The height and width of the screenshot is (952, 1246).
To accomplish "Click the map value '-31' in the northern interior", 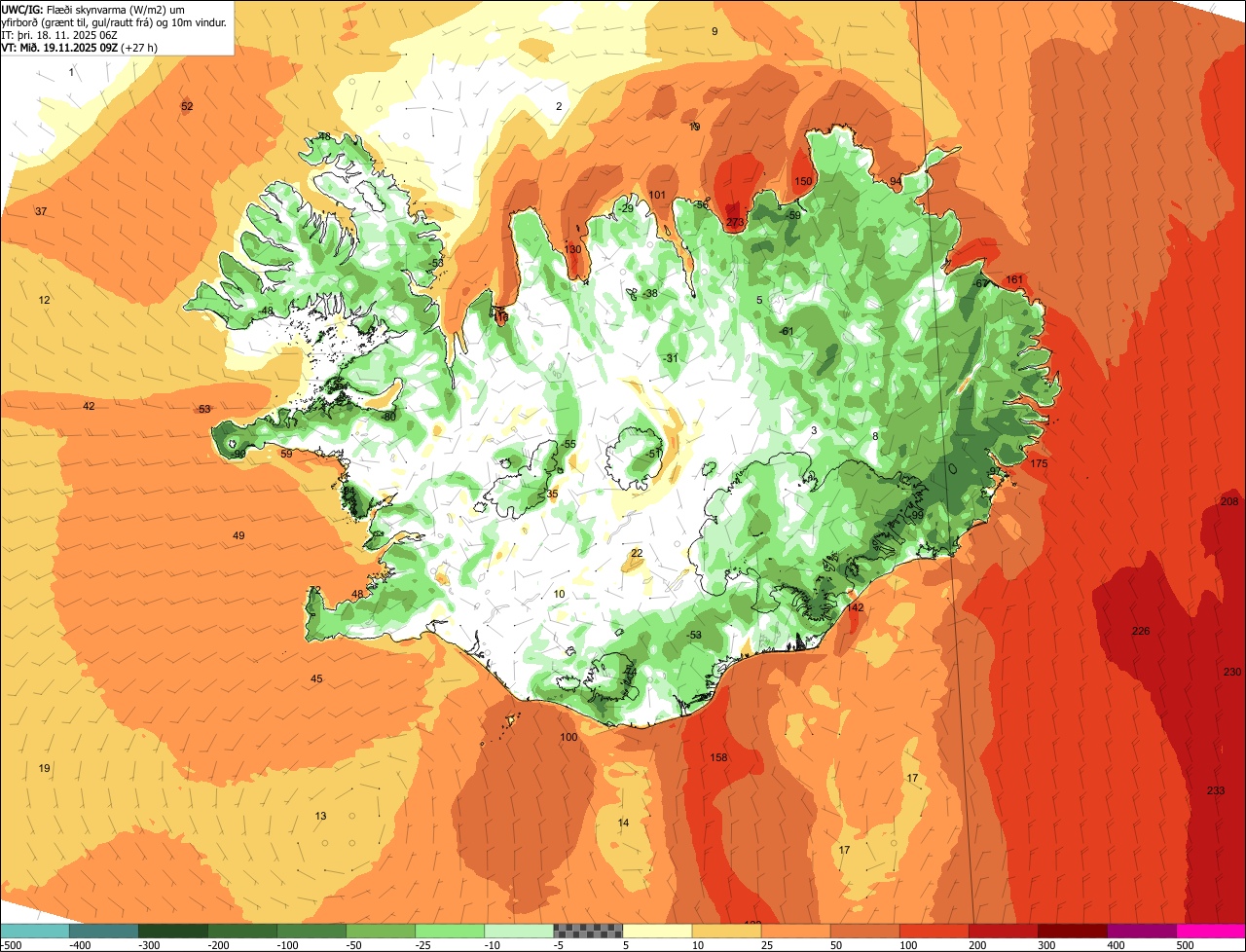I will click(x=671, y=358).
